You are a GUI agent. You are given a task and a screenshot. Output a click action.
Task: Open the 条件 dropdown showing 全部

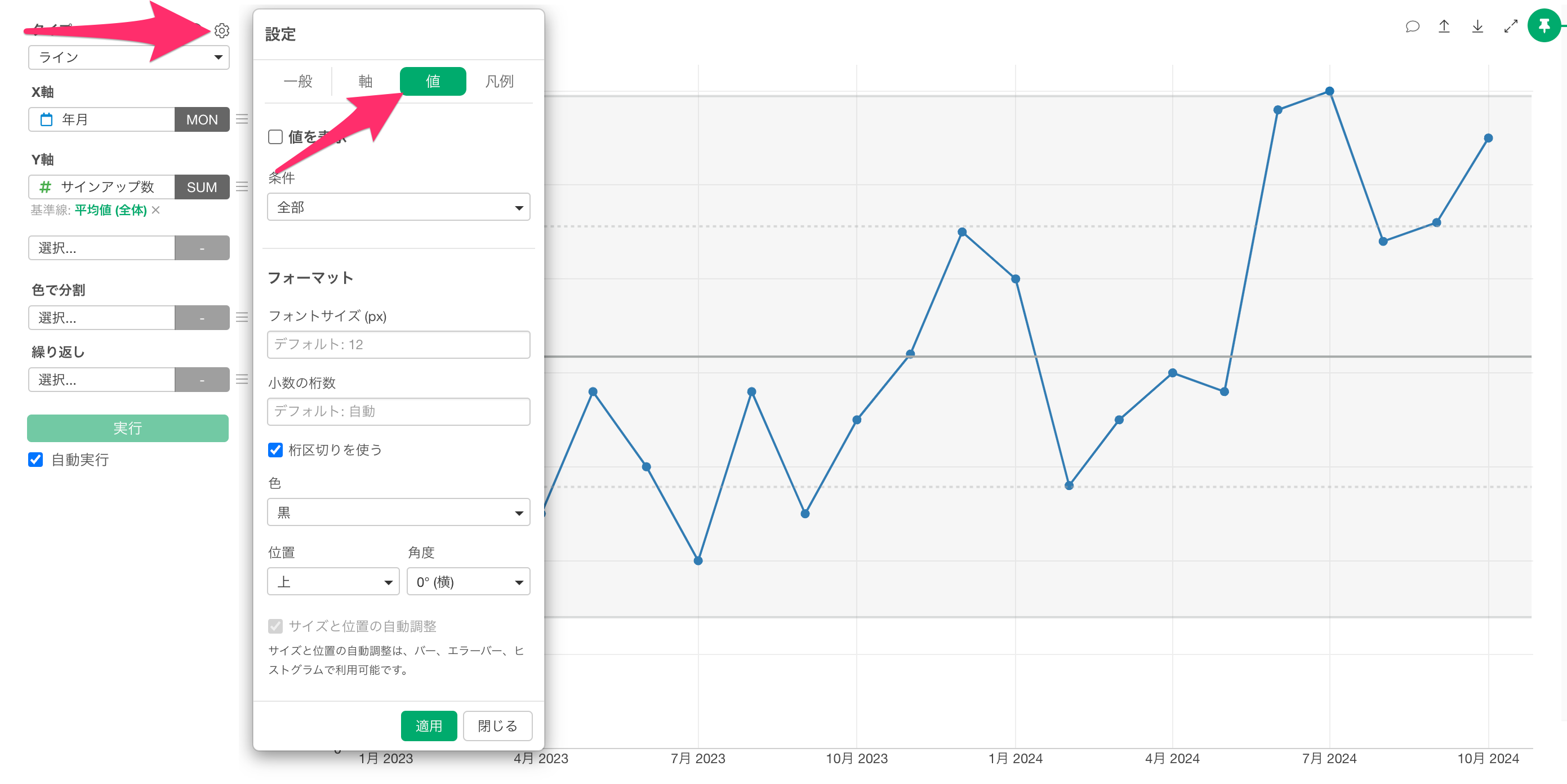398,207
